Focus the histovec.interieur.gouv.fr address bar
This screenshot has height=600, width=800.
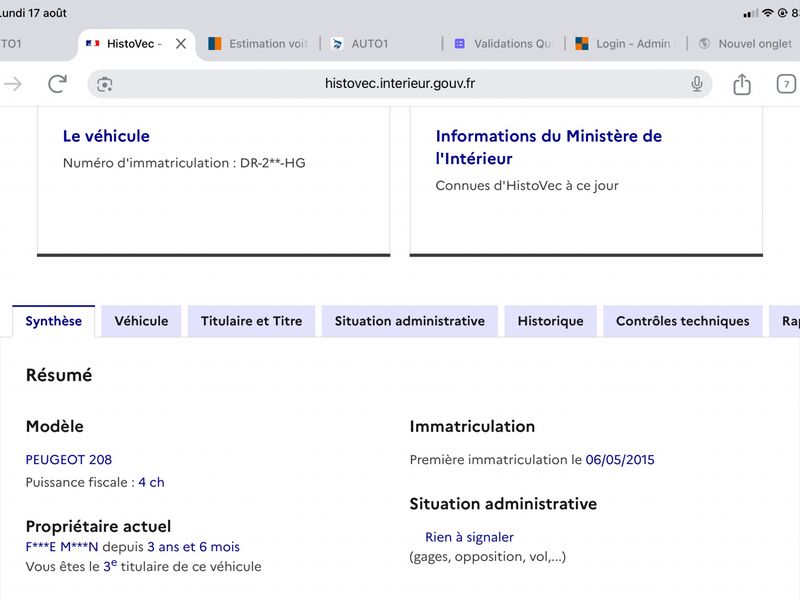[x=399, y=84]
